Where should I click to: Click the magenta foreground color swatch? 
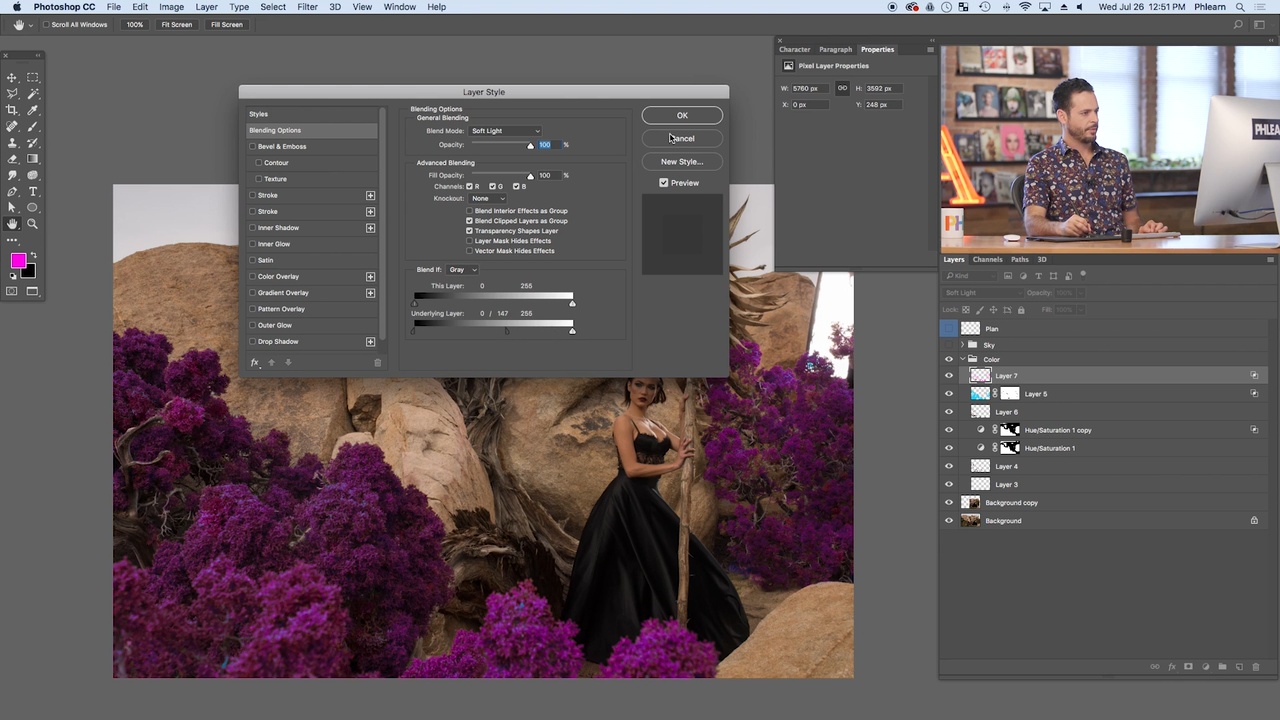pyautogui.click(x=18, y=262)
